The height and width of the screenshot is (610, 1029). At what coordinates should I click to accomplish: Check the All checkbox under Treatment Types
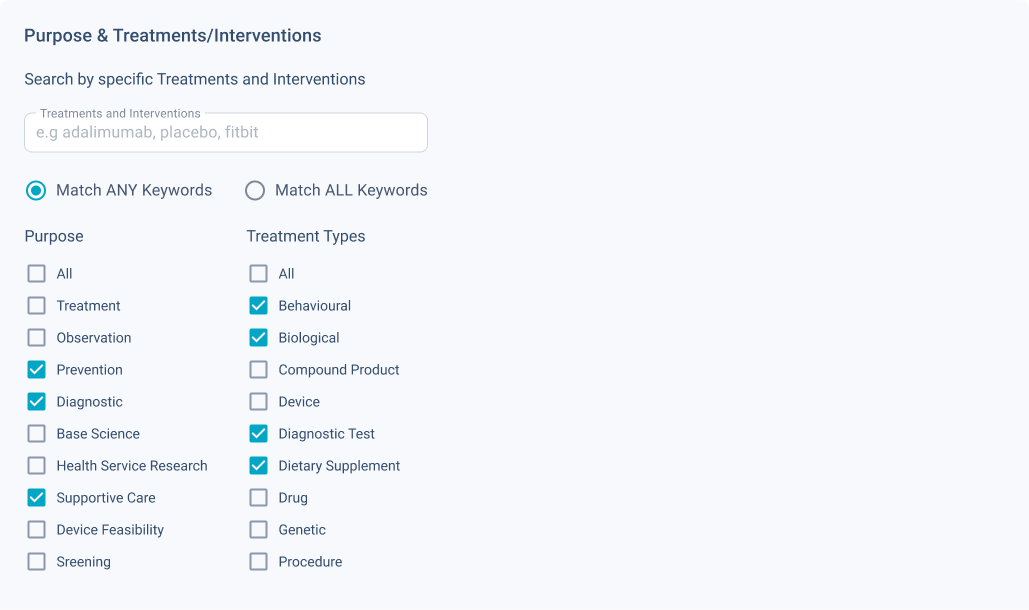[259, 274]
